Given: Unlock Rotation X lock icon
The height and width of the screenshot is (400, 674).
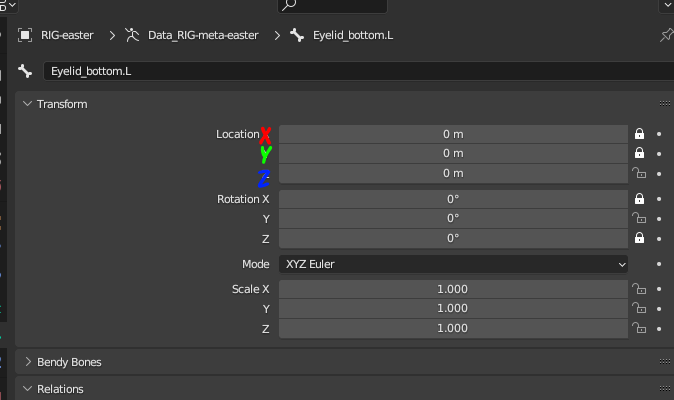Looking at the screenshot, I should click(639, 199).
